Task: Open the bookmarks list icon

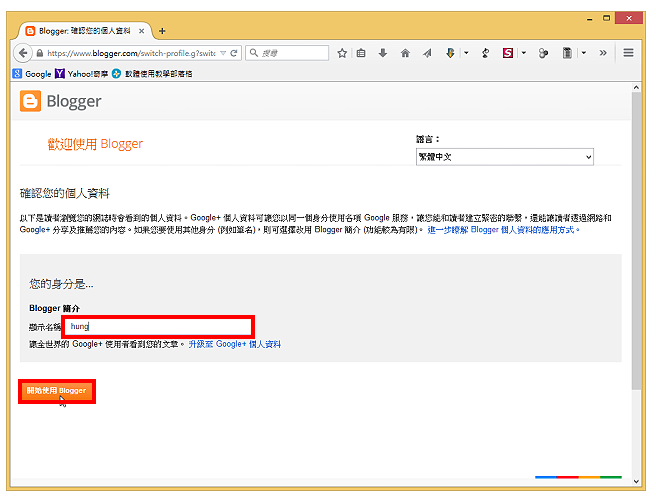Action: [361, 53]
